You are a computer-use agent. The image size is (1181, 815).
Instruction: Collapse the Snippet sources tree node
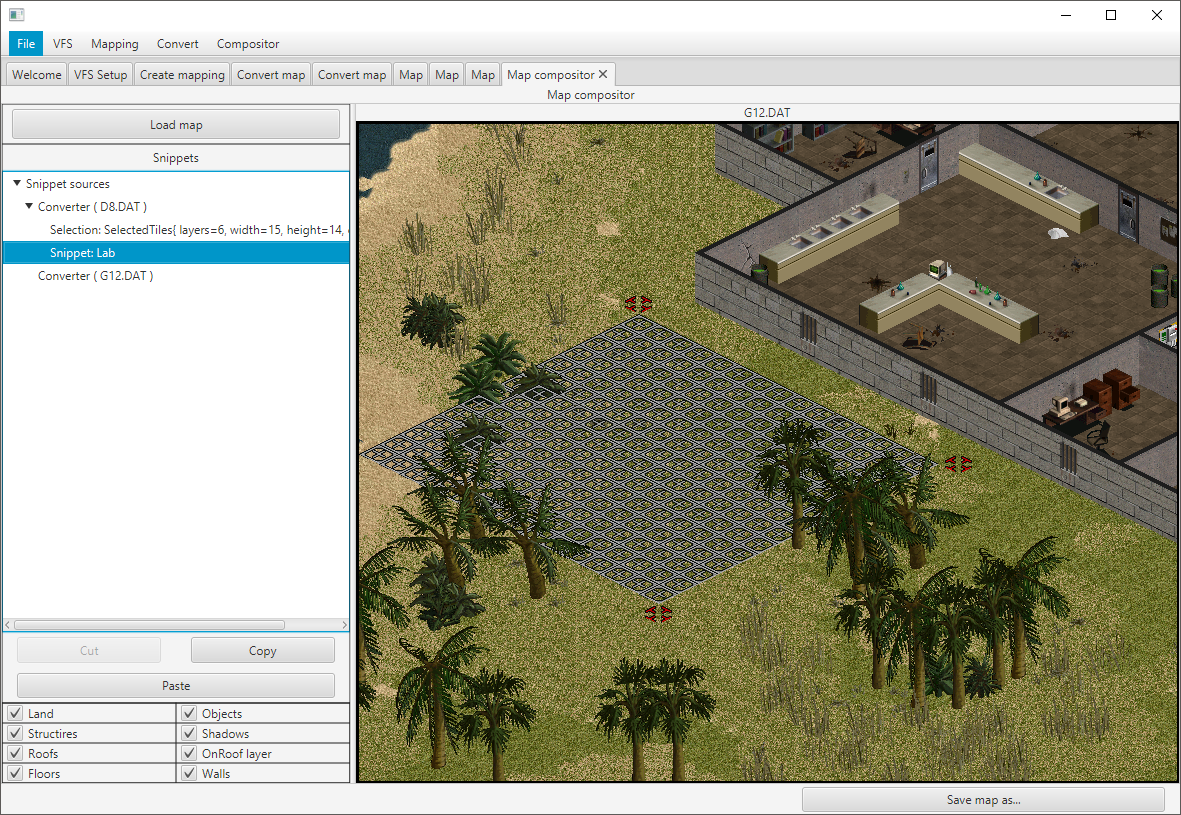17,183
